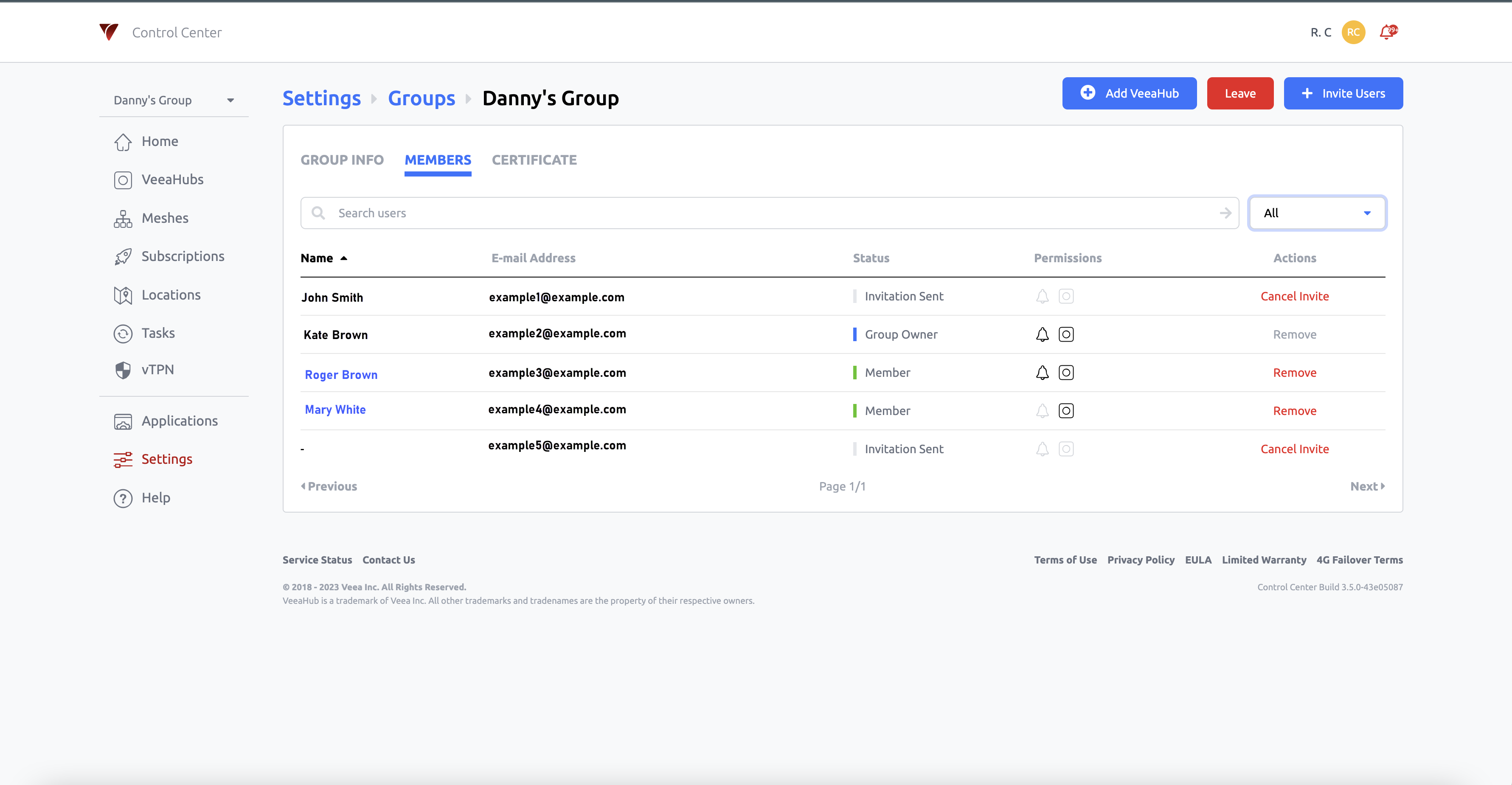Screen dimensions: 1512x785
Task: Click the Page 1/1 indicator
Action: 842,486
